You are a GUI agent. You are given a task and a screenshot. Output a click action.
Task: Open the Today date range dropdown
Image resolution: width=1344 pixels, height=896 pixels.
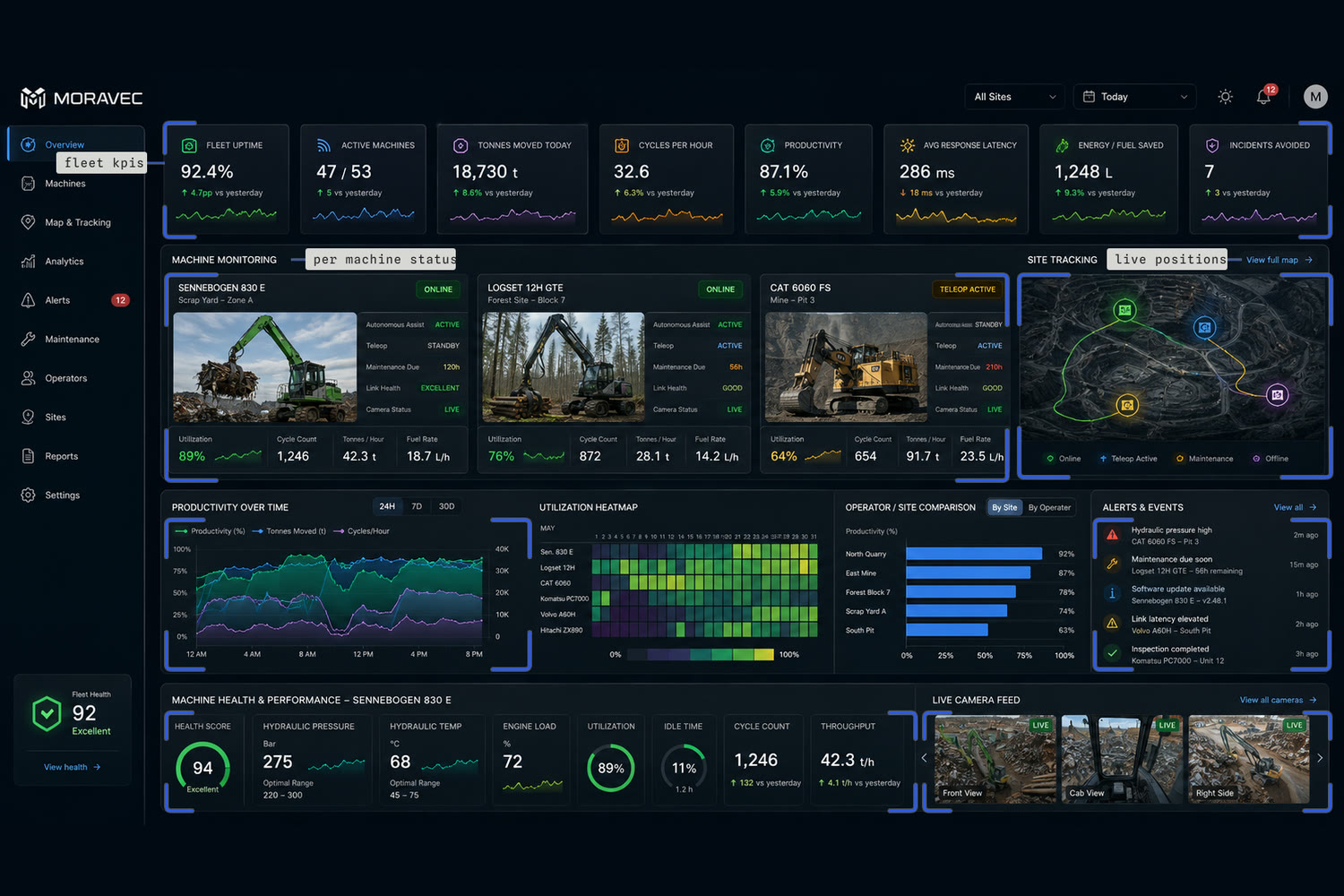tap(1135, 97)
